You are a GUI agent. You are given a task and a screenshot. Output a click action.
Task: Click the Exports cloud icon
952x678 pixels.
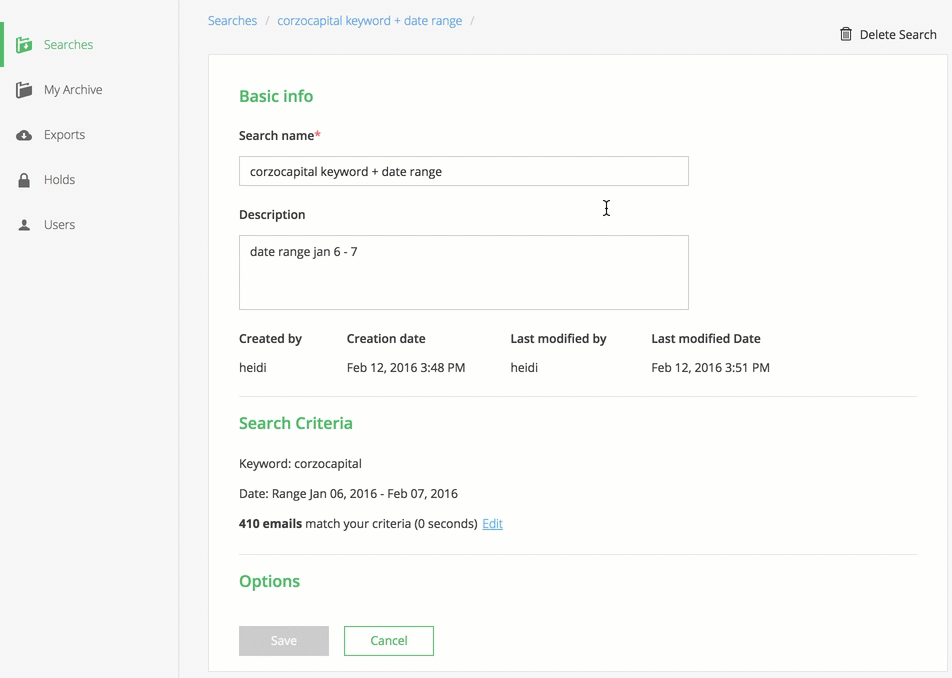pyautogui.click(x=23, y=134)
